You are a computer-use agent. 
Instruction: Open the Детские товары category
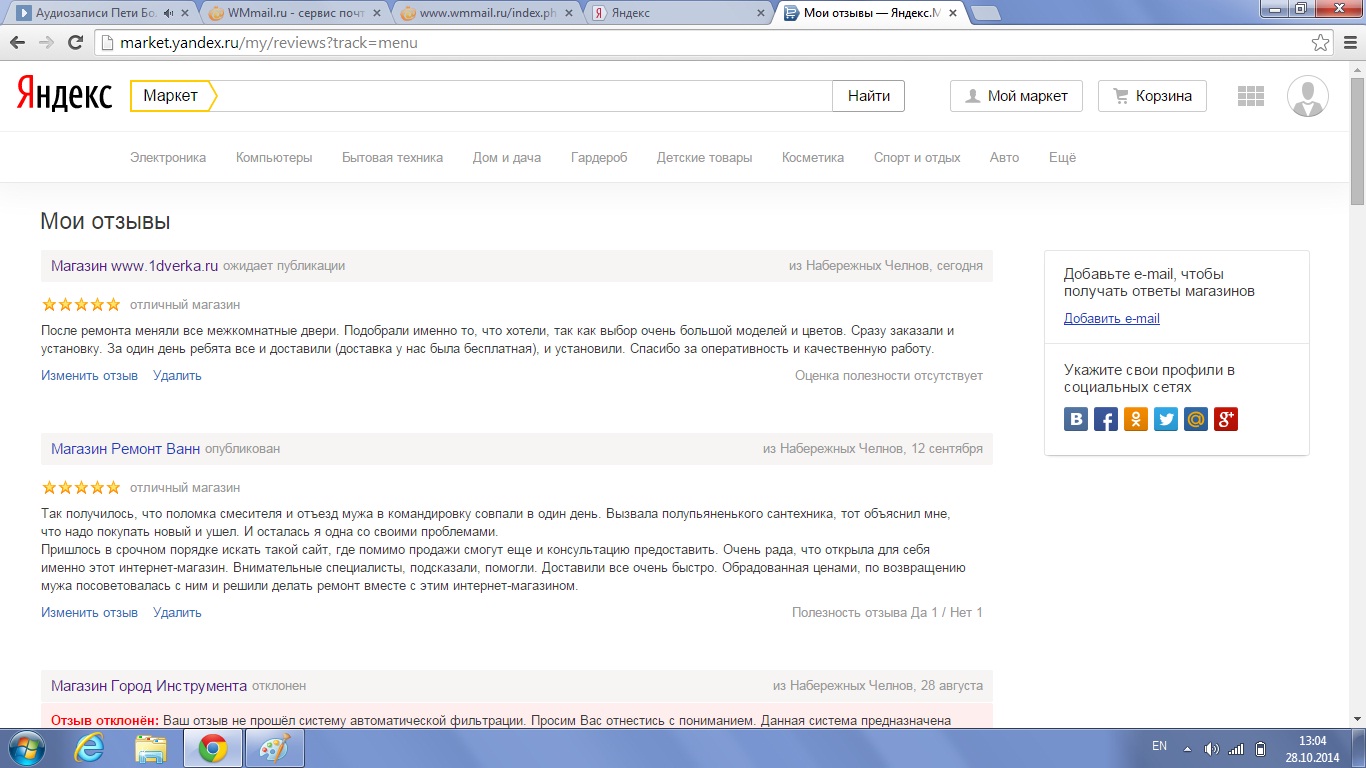[x=704, y=157]
